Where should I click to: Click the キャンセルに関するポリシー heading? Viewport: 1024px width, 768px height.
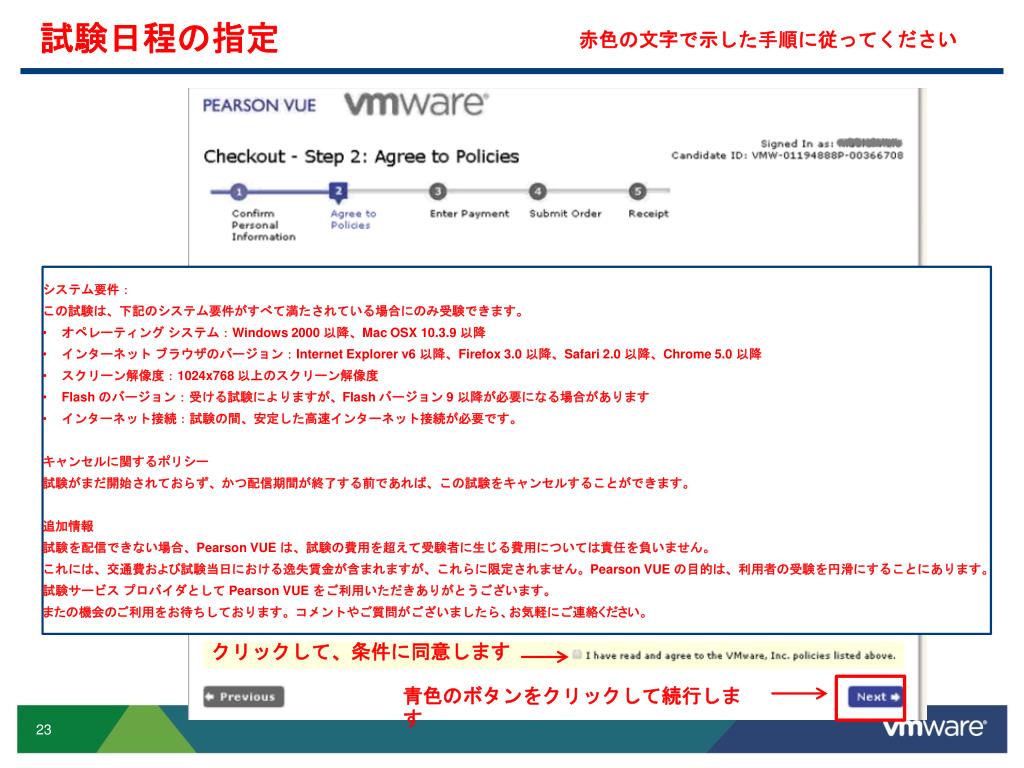click(x=126, y=462)
